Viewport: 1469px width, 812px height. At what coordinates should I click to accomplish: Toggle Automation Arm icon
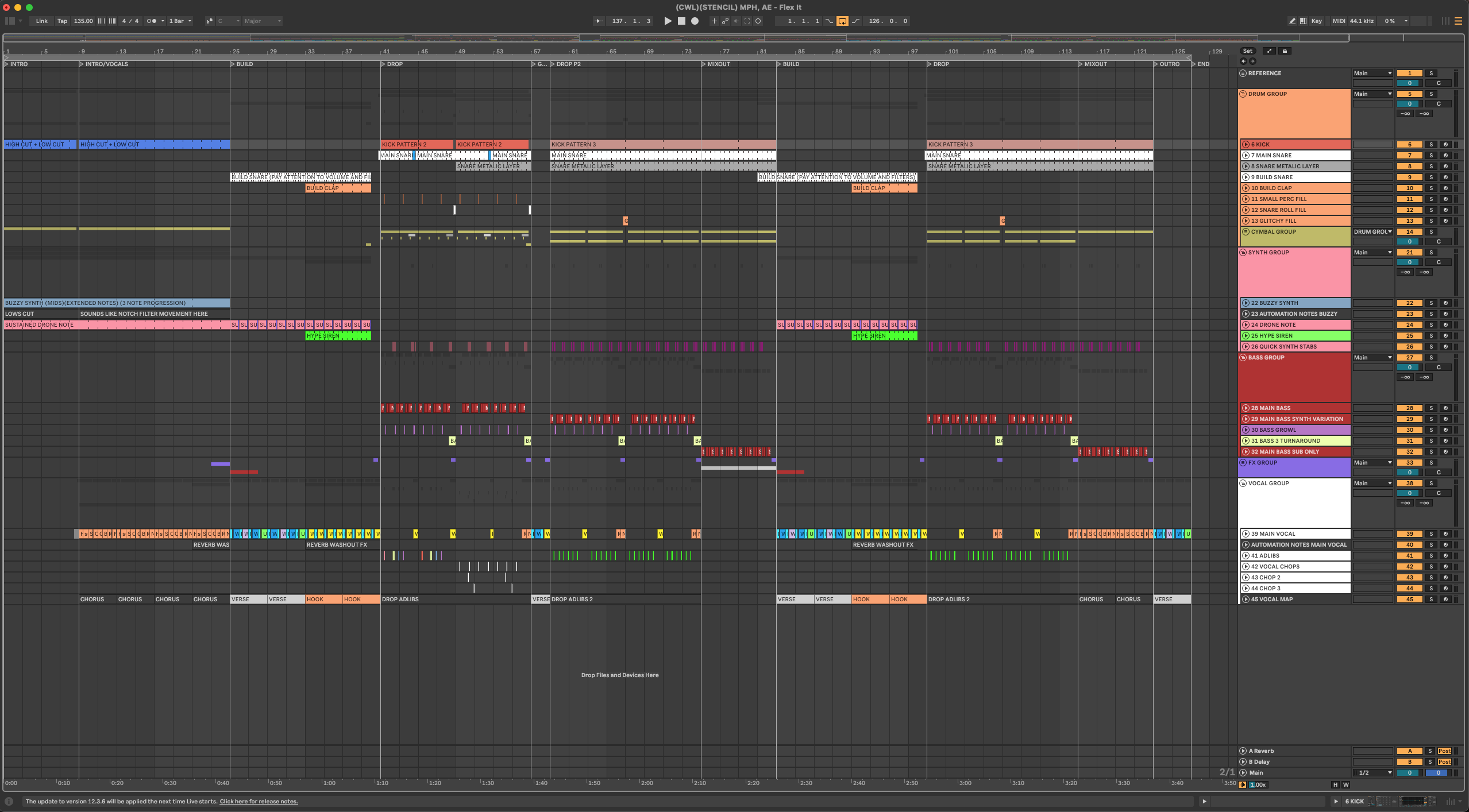pos(725,21)
